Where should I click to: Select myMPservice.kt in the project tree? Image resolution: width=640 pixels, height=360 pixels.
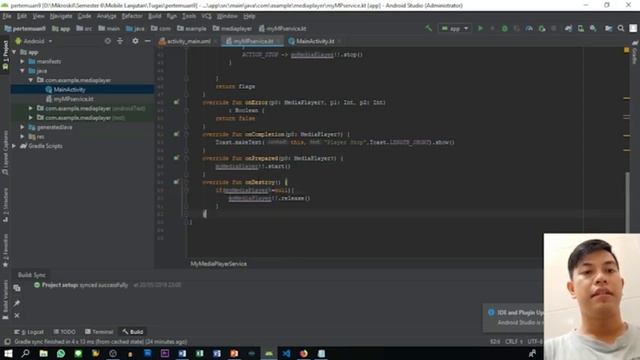73,99
